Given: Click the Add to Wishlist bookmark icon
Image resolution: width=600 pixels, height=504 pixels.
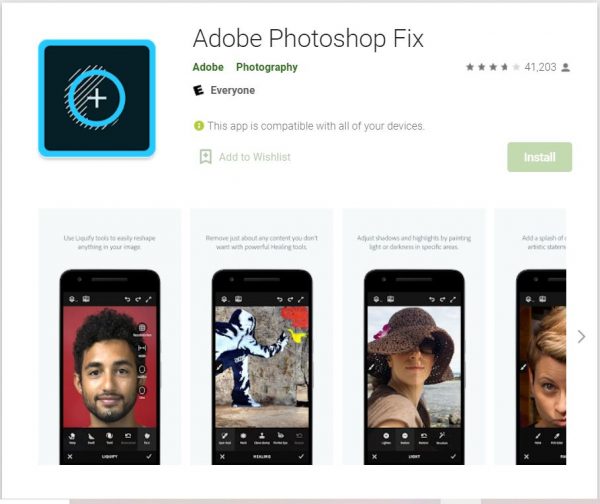Looking at the screenshot, I should pos(205,157).
